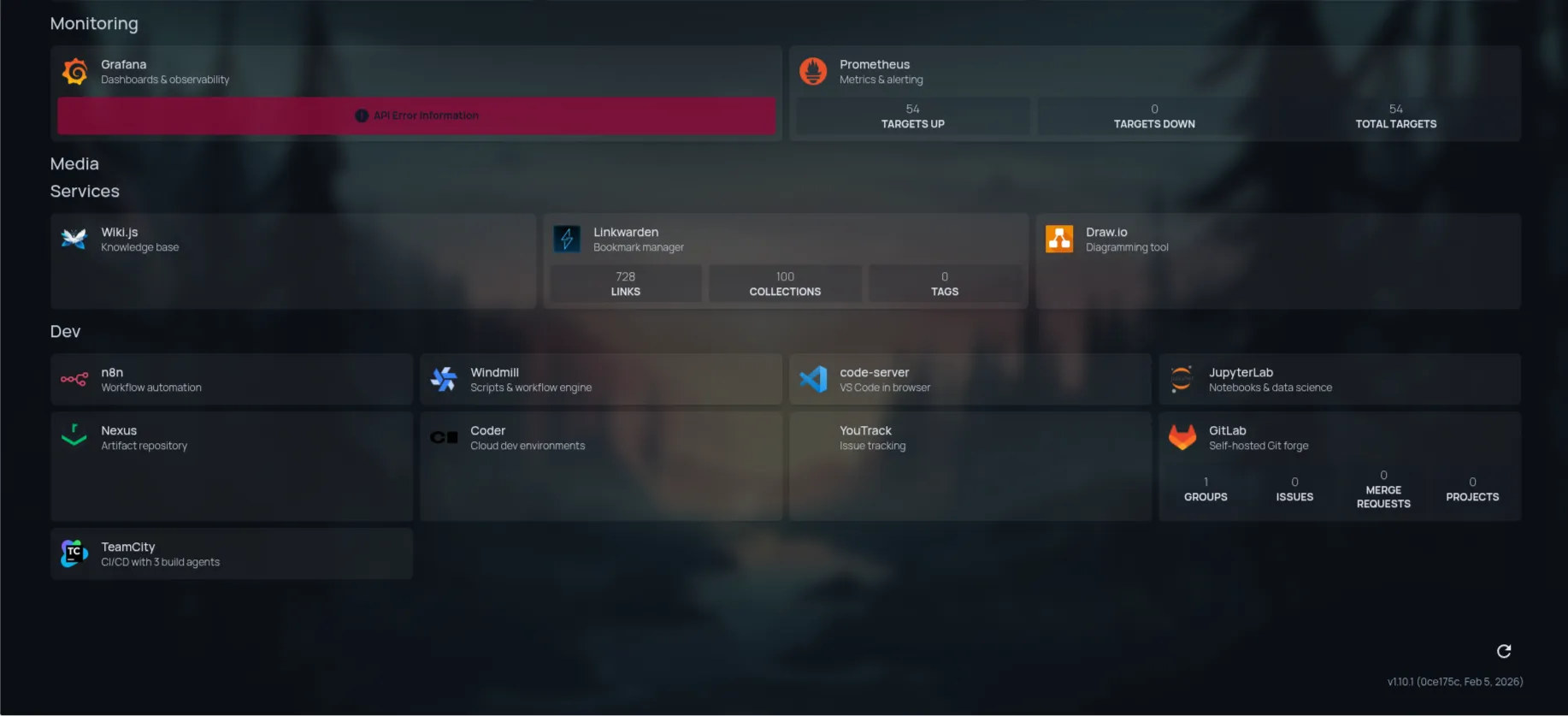Click the 54 Total Targets stat
Screen dimensions: 1568x716
point(1396,116)
